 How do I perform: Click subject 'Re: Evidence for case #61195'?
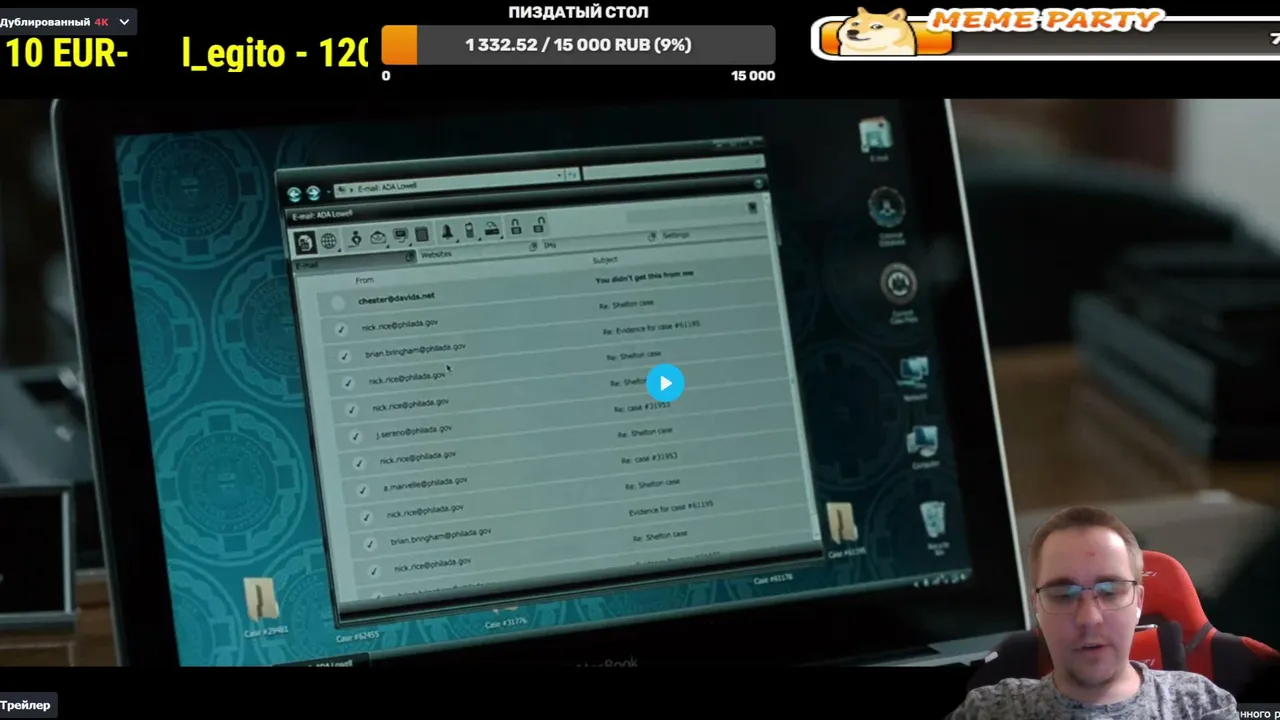coord(651,327)
